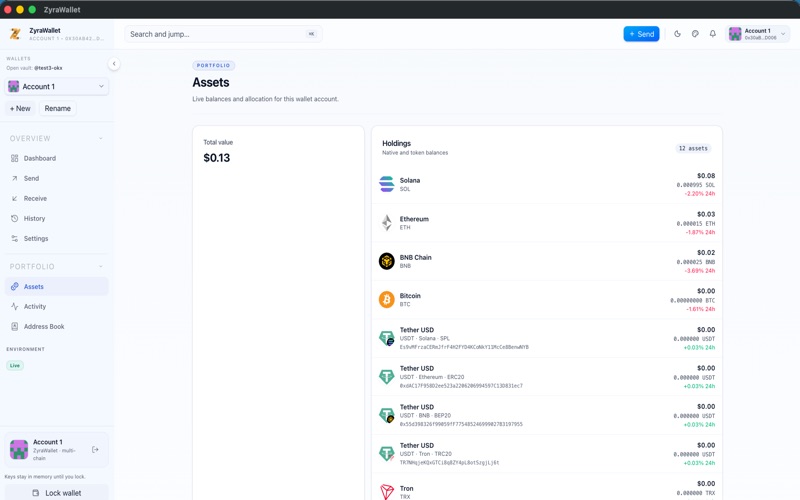This screenshot has height=500, width=800.
Task: Open the Address Book
Action: click(x=57, y=326)
